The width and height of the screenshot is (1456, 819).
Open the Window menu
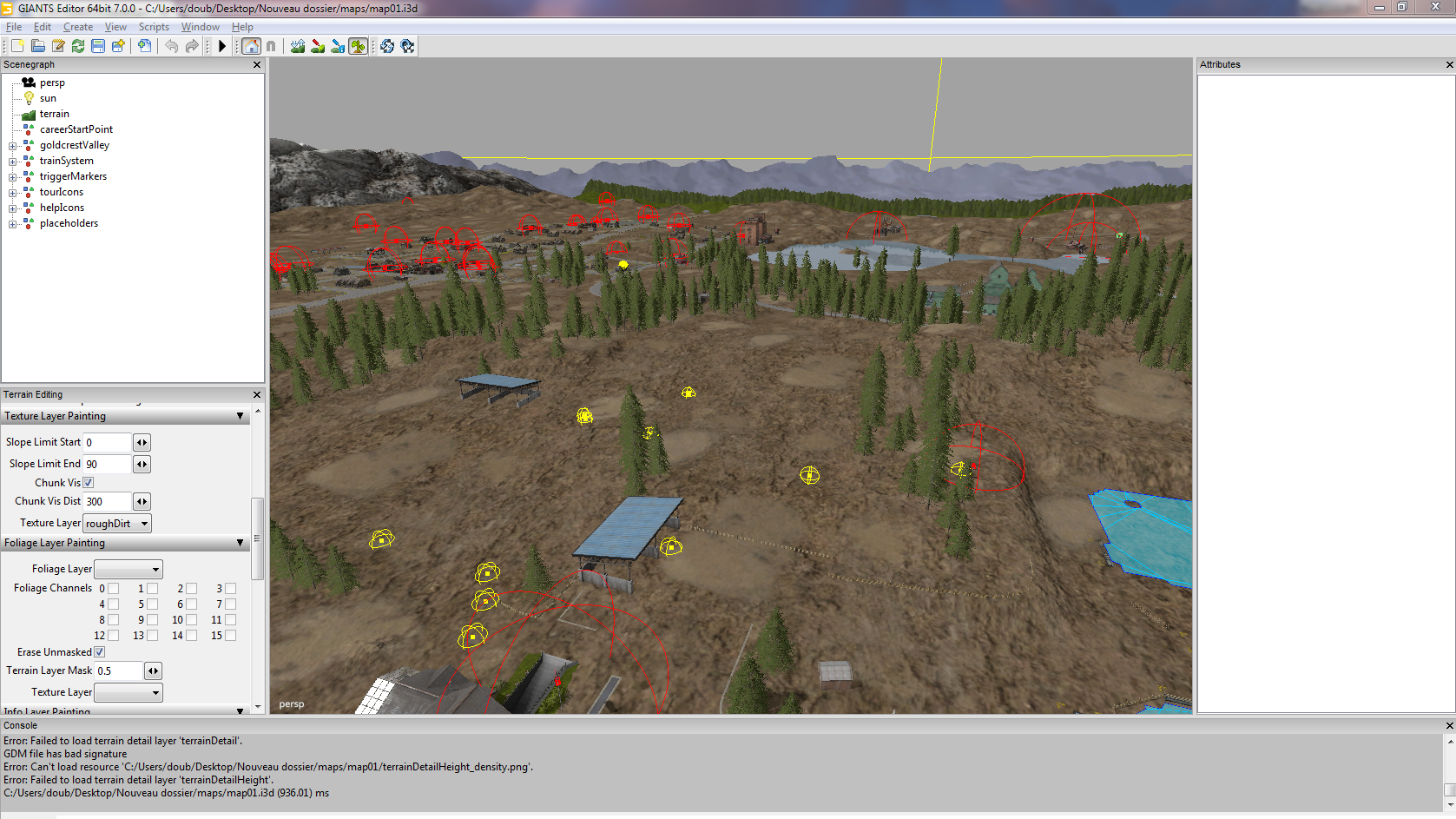pyautogui.click(x=201, y=27)
